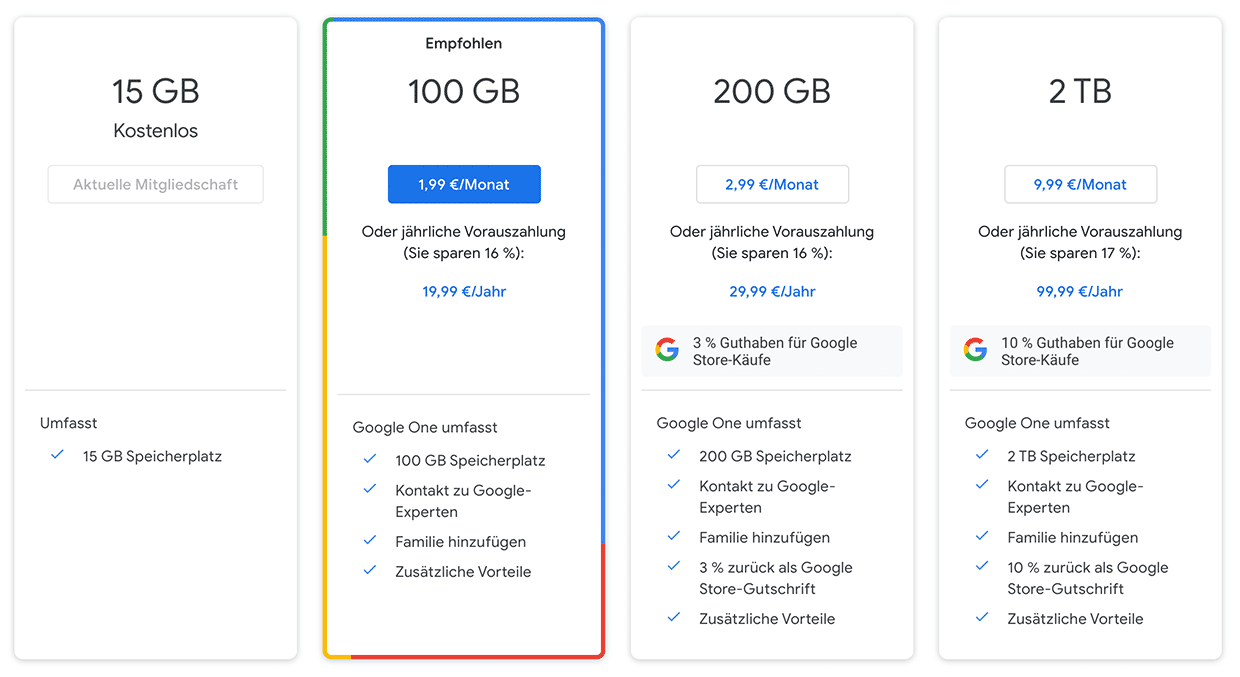Click checkmark by 3 % zurück als Google Store-Gutschrift
This screenshot has height=677, width=1240.
coord(674,566)
